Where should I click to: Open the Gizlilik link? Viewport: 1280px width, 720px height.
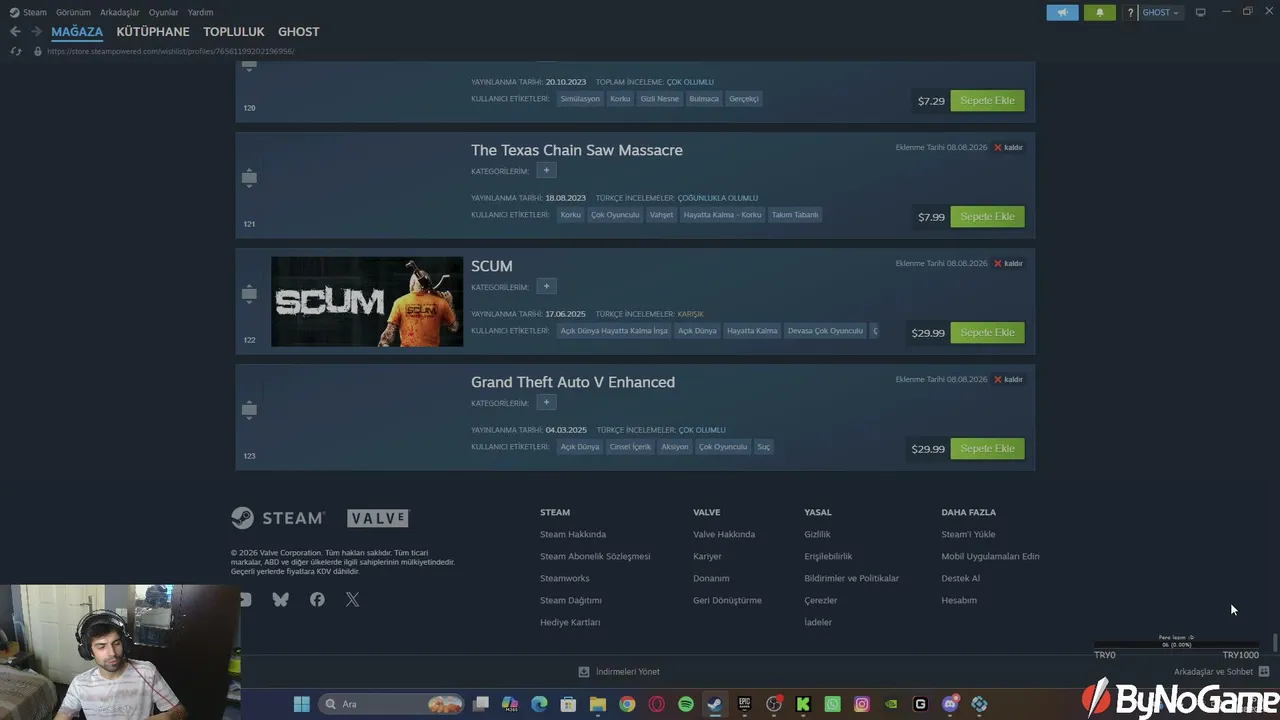[817, 534]
